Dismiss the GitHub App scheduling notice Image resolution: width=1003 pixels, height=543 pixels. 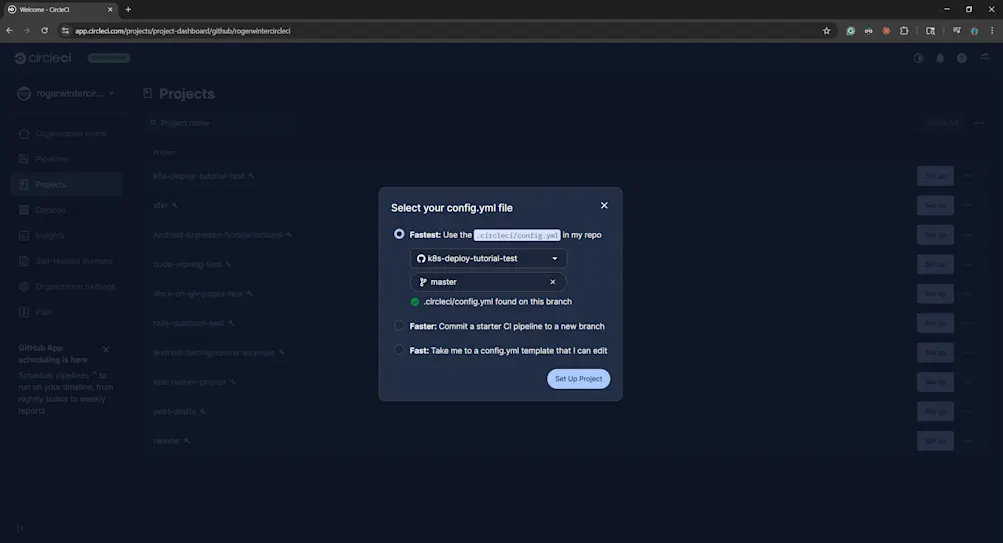[x=106, y=349]
